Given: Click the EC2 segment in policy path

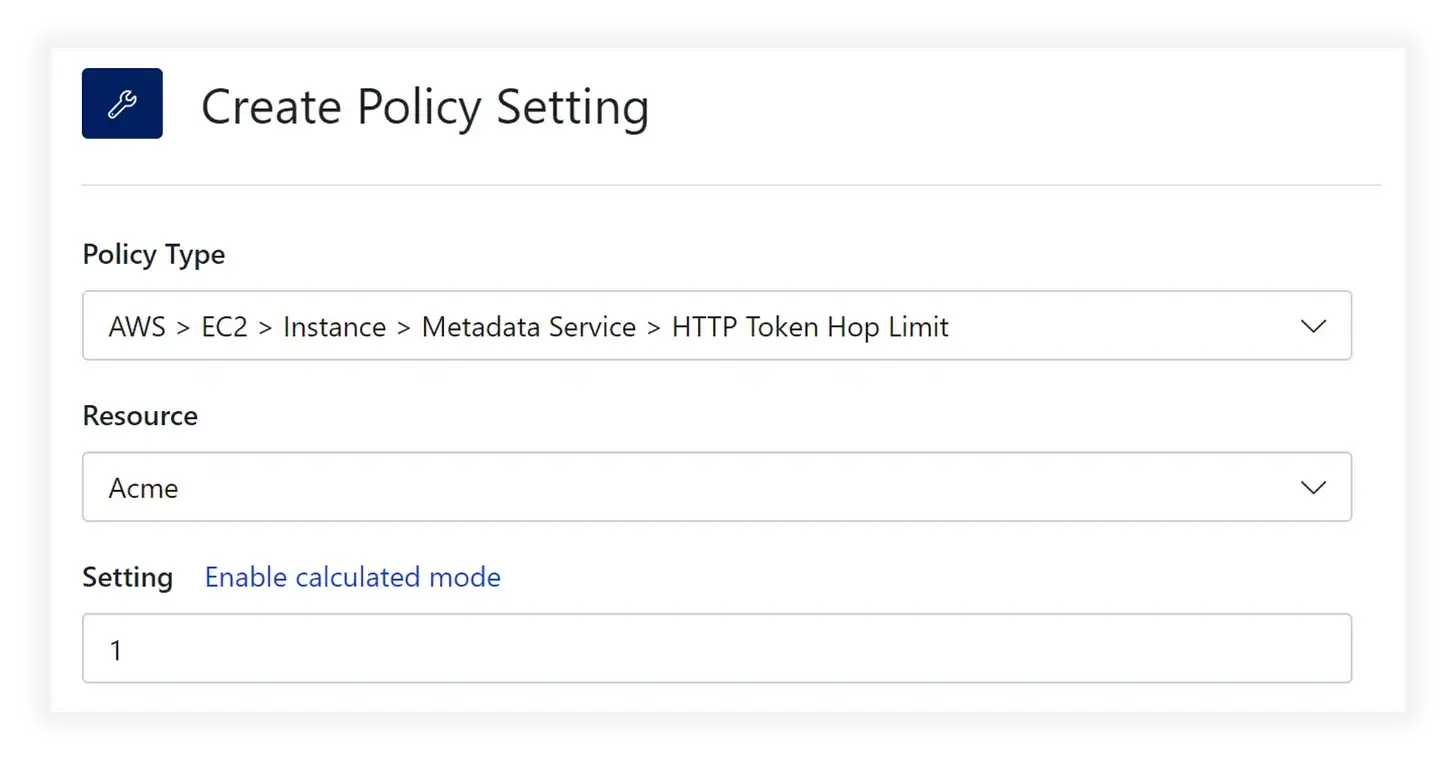Looking at the screenshot, I should [225, 327].
